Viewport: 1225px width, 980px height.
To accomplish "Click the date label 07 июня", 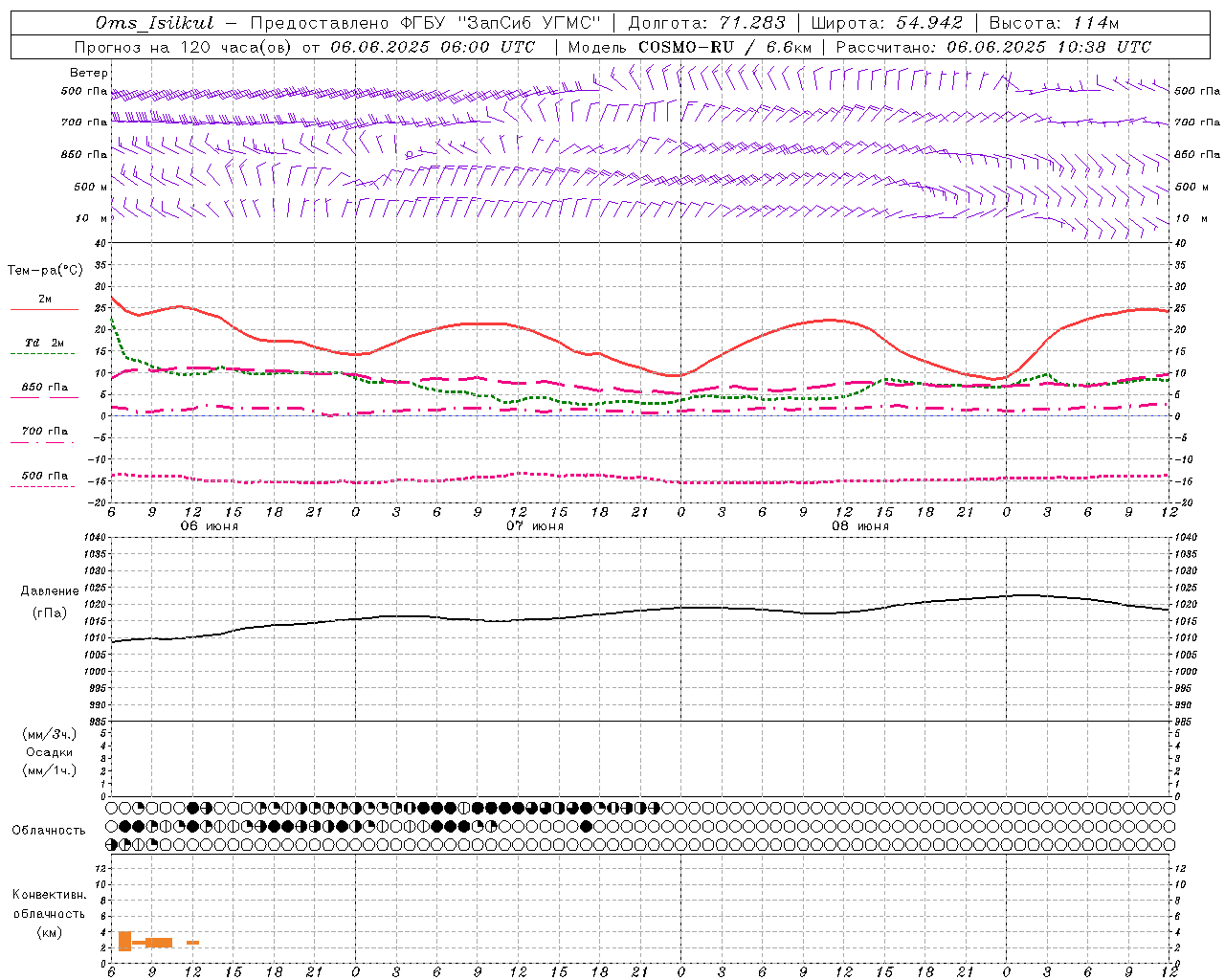I will [535, 526].
